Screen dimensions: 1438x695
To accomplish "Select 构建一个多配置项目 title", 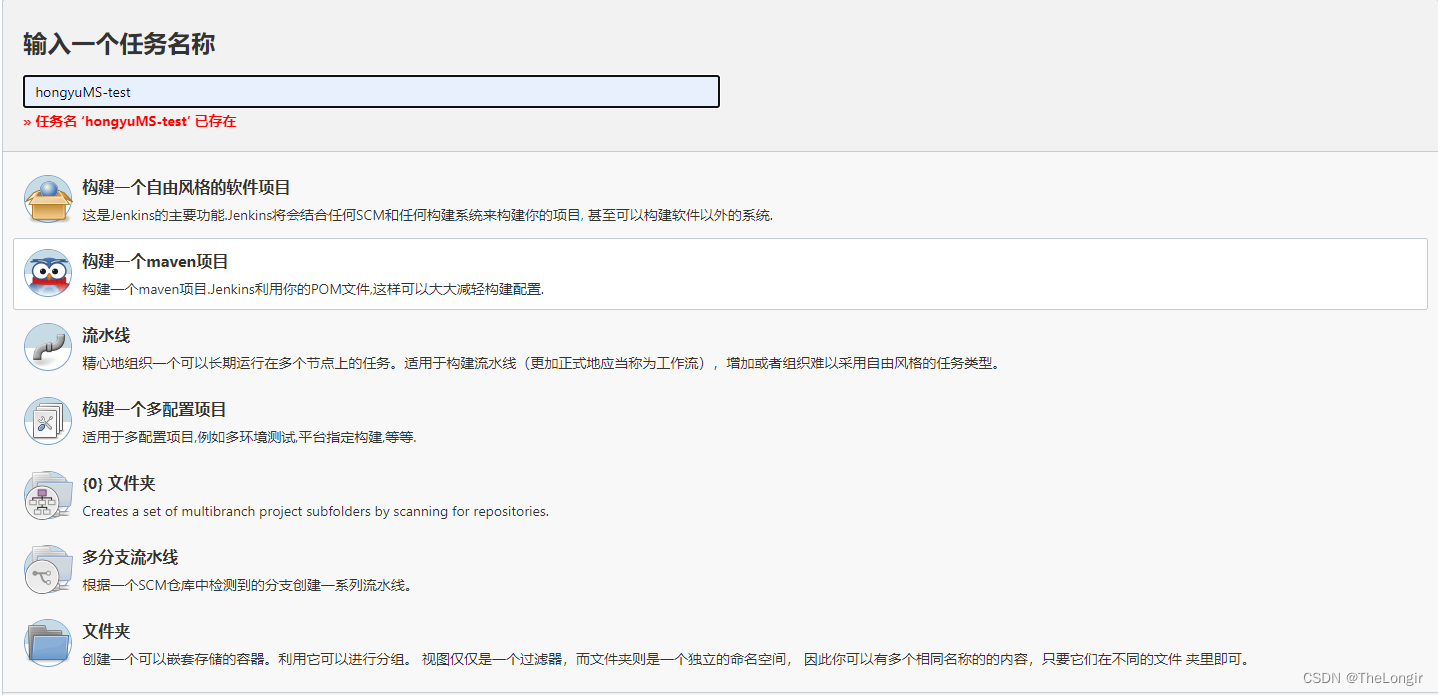I will [x=154, y=409].
